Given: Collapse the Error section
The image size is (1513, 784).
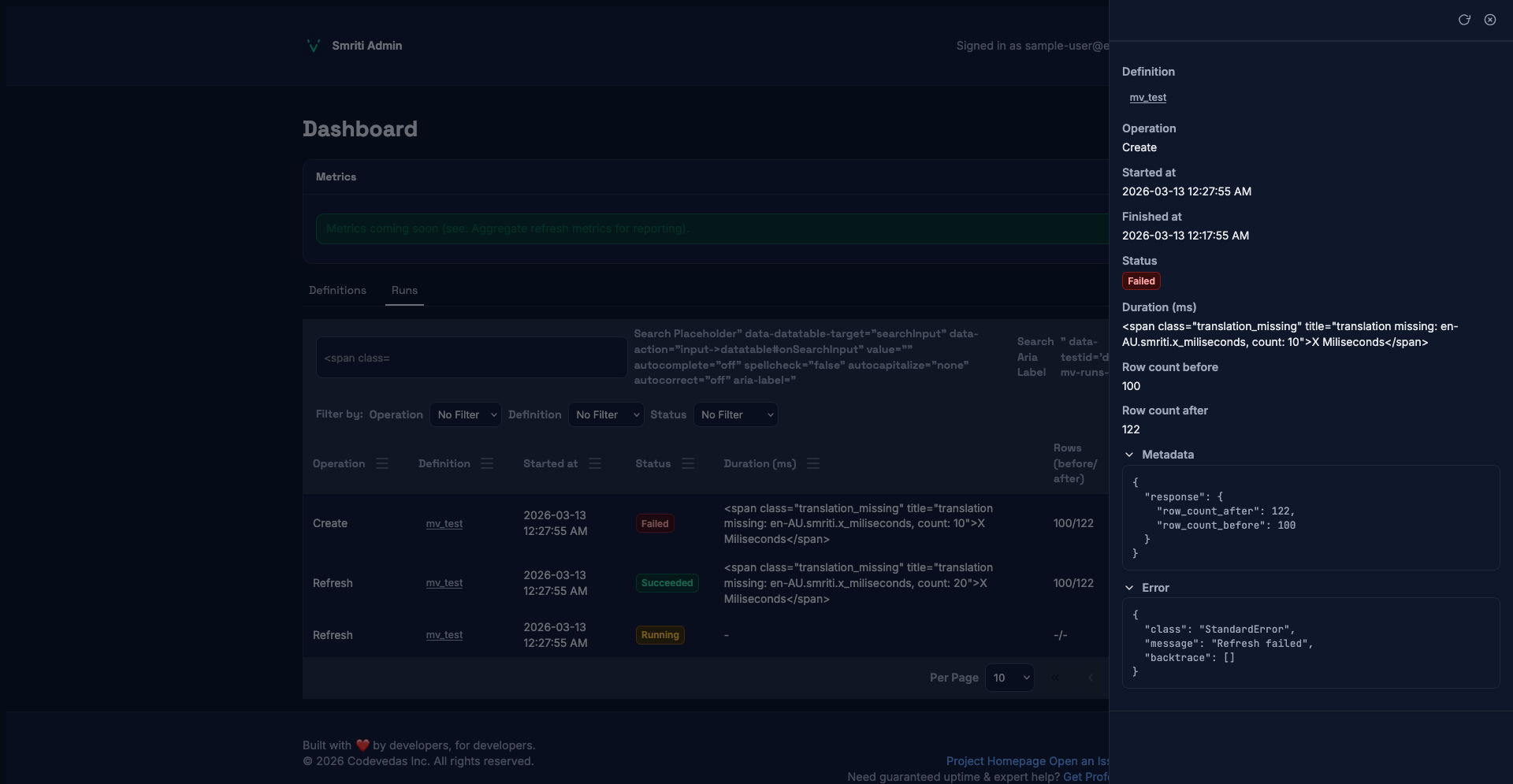Looking at the screenshot, I should 1129,588.
